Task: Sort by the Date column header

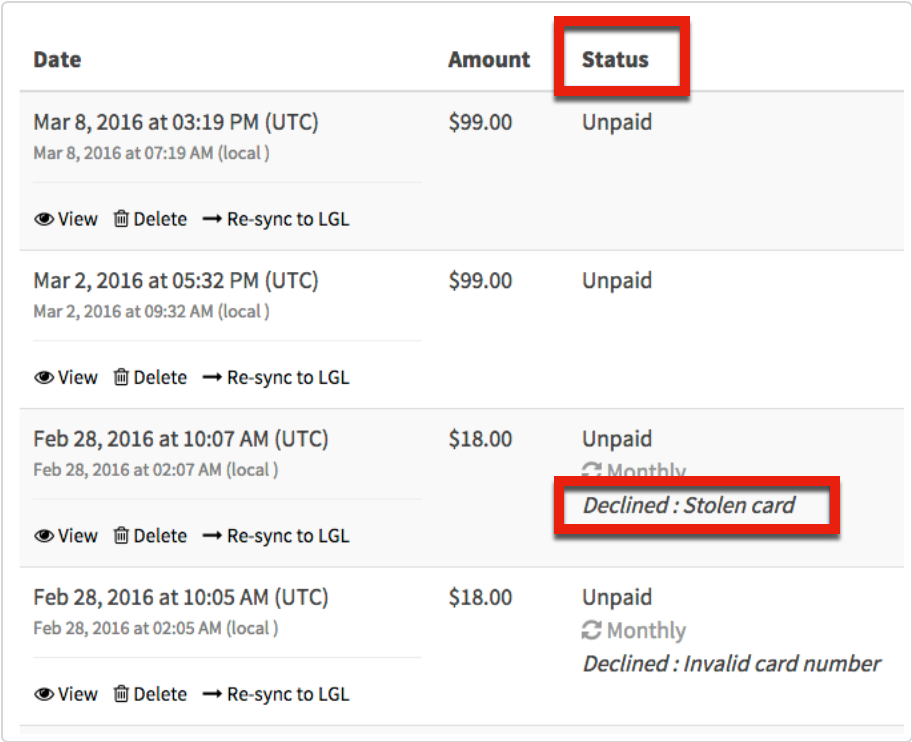Action: 57,59
